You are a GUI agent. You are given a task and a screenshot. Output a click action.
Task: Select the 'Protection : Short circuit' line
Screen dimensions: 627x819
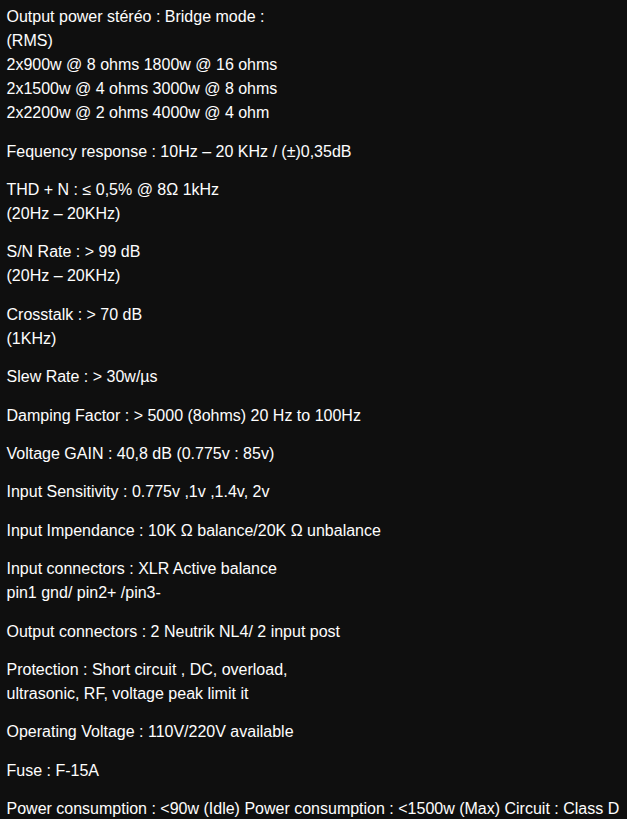click(147, 670)
